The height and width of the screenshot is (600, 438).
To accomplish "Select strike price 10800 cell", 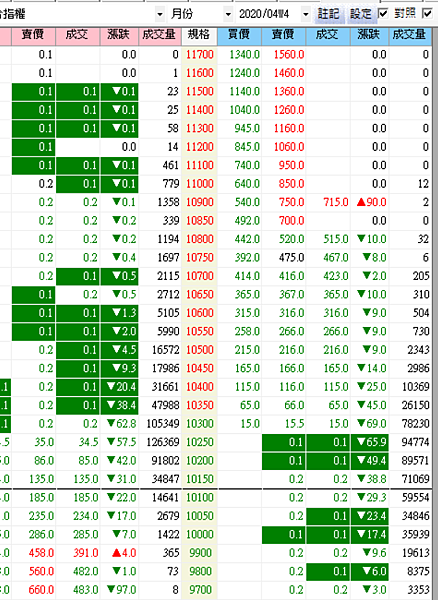I will (x=199, y=240).
